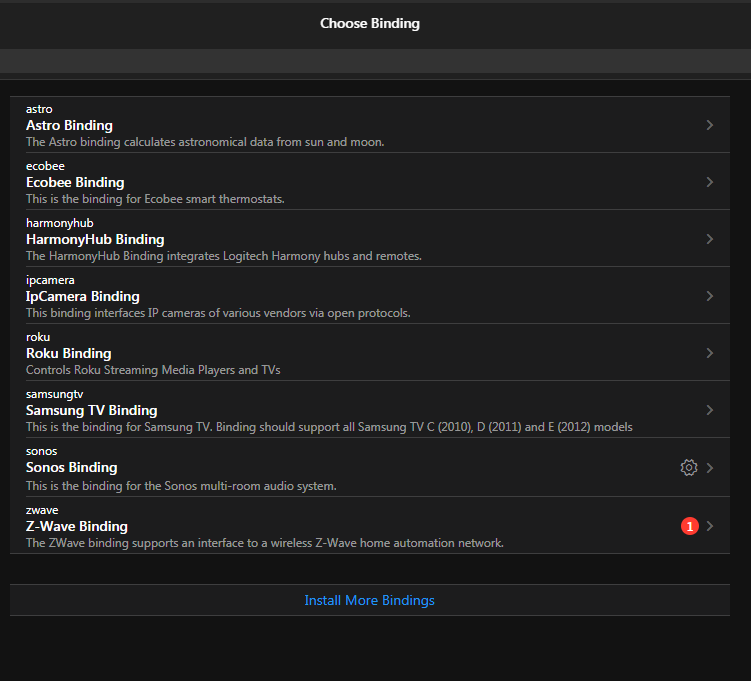
Task: Select the Astro Binding title
Action: coord(69,126)
